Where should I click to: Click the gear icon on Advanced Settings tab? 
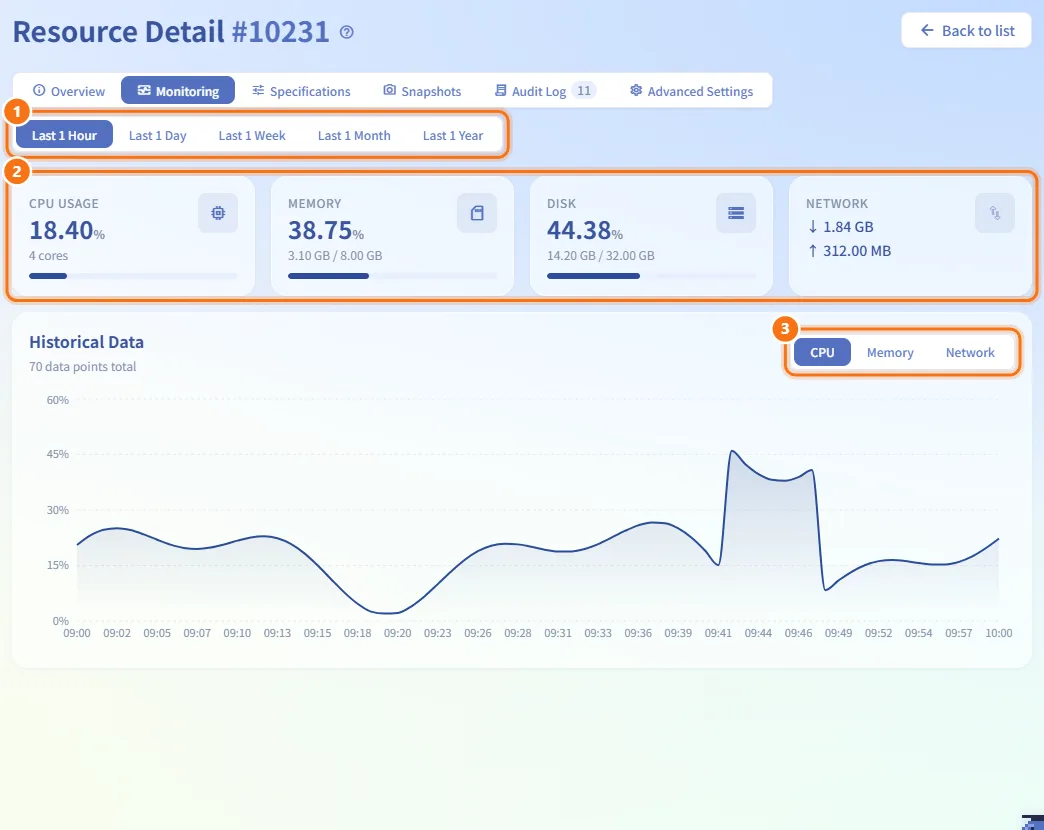coord(636,90)
